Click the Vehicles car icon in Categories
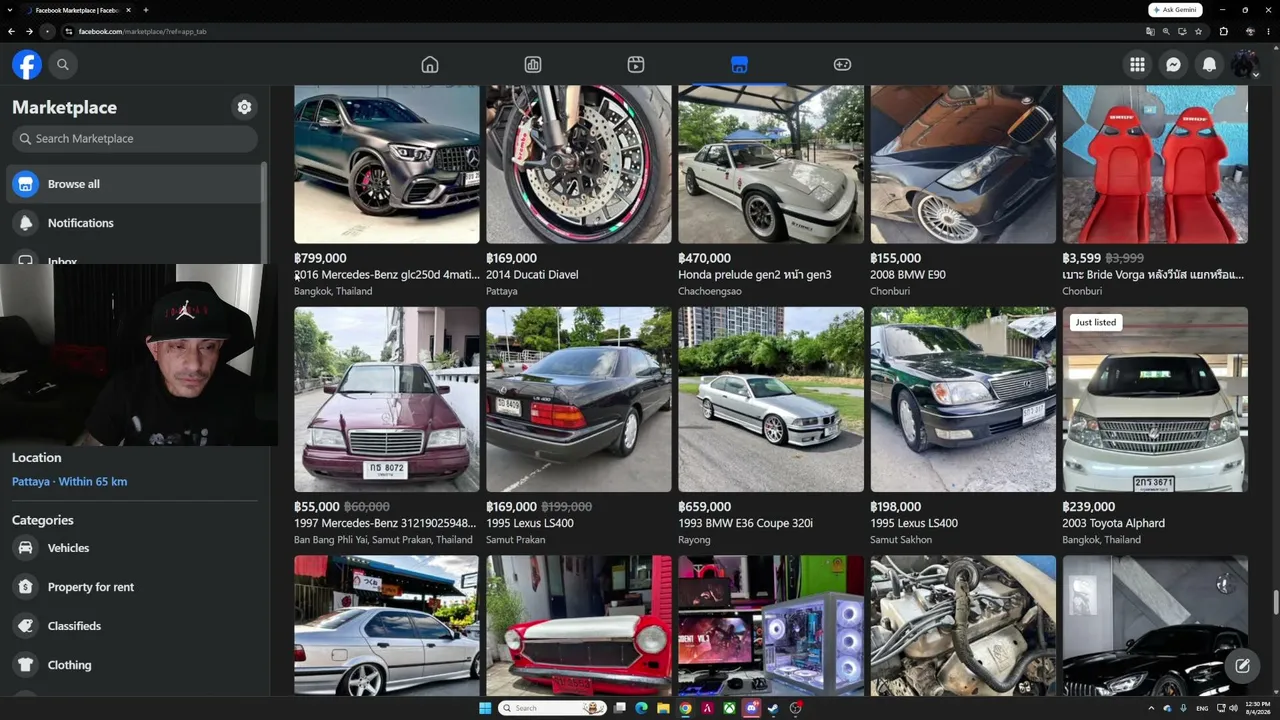Image resolution: width=1280 pixels, height=720 pixels. pos(26,548)
